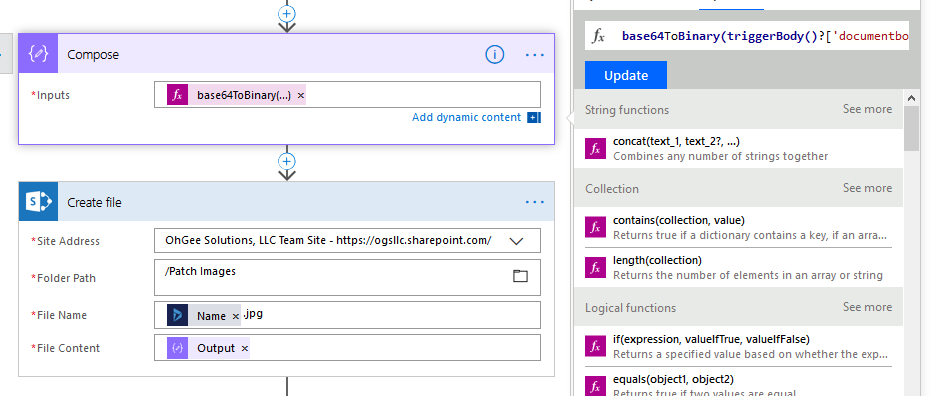Screen dimensions: 937x396
Task: Click the Compose card title
Action: coord(93,54)
